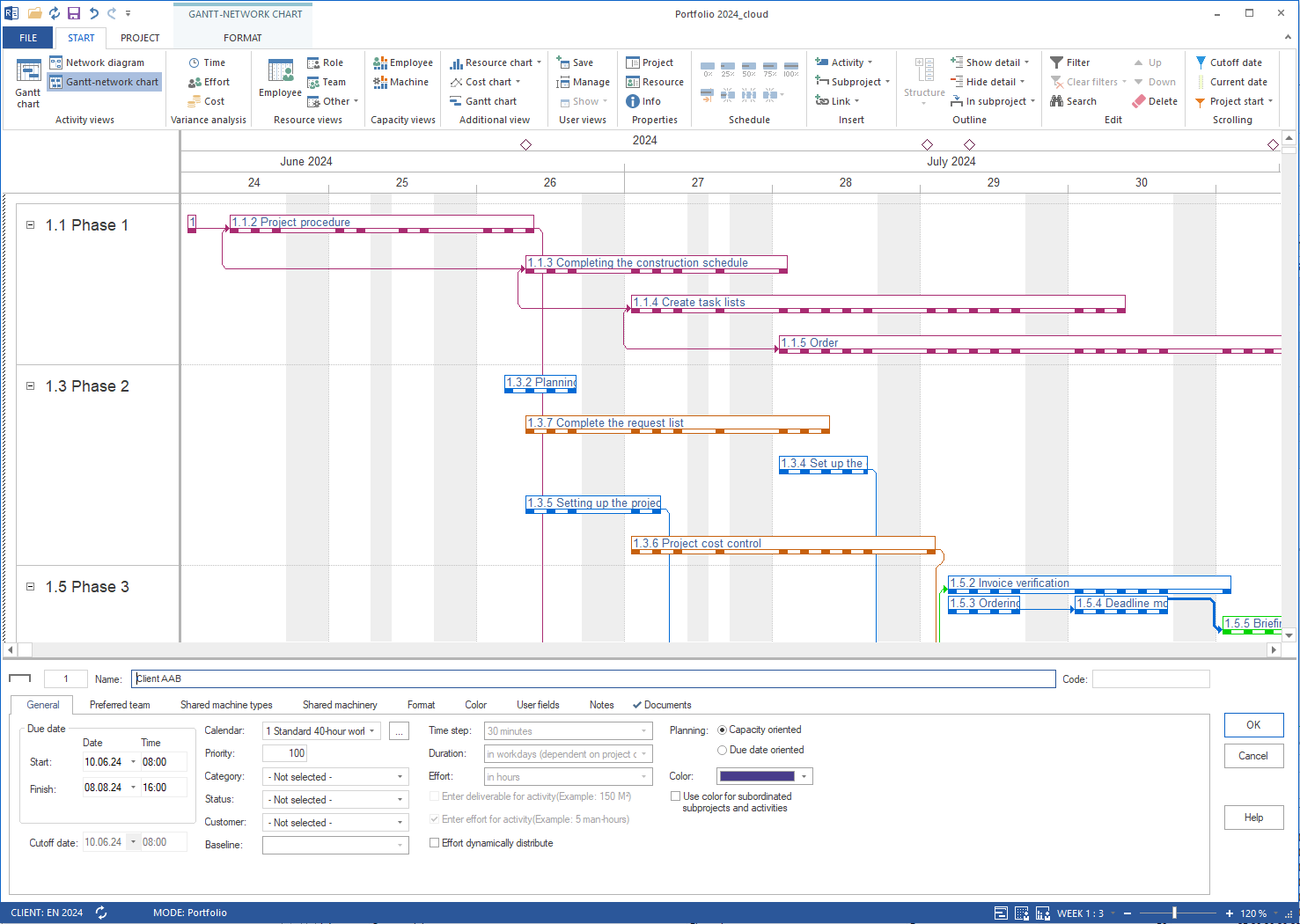Viewport: 1300px width, 924px height.
Task: Expand the Resource chart dropdown
Action: tap(540, 62)
